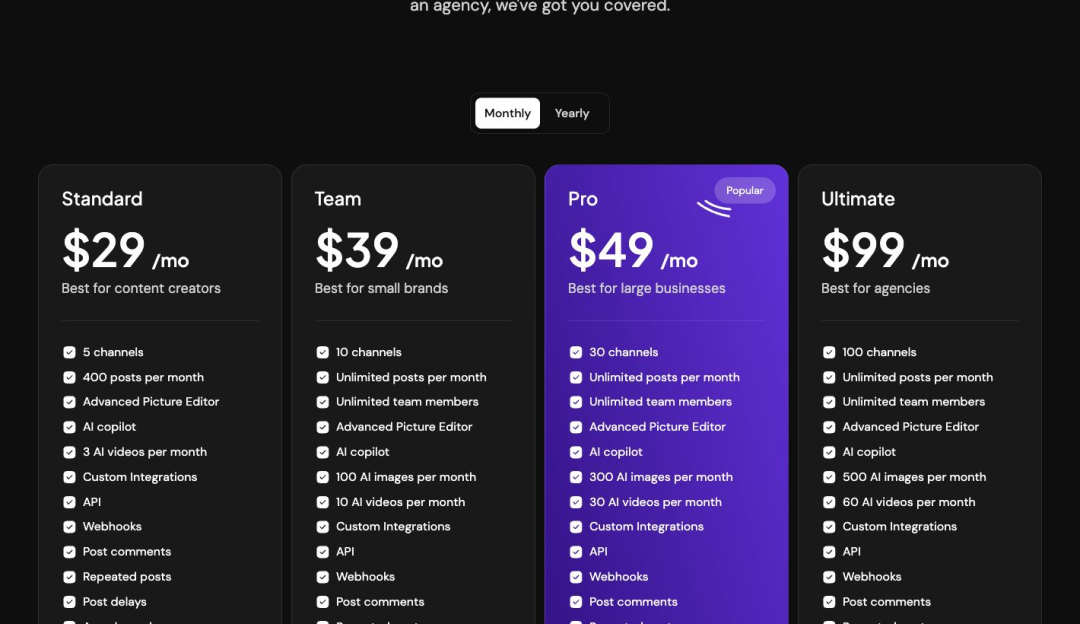Click the checkmark beside Pro's Advanced Picture Editor

576,427
